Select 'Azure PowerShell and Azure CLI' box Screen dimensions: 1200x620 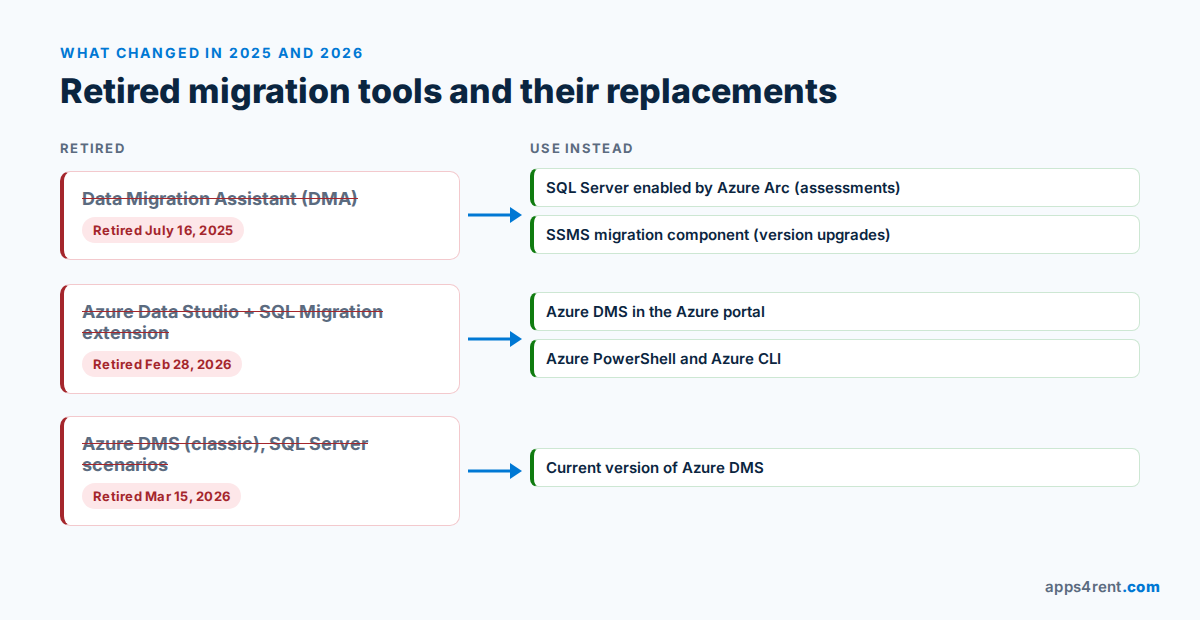835,359
